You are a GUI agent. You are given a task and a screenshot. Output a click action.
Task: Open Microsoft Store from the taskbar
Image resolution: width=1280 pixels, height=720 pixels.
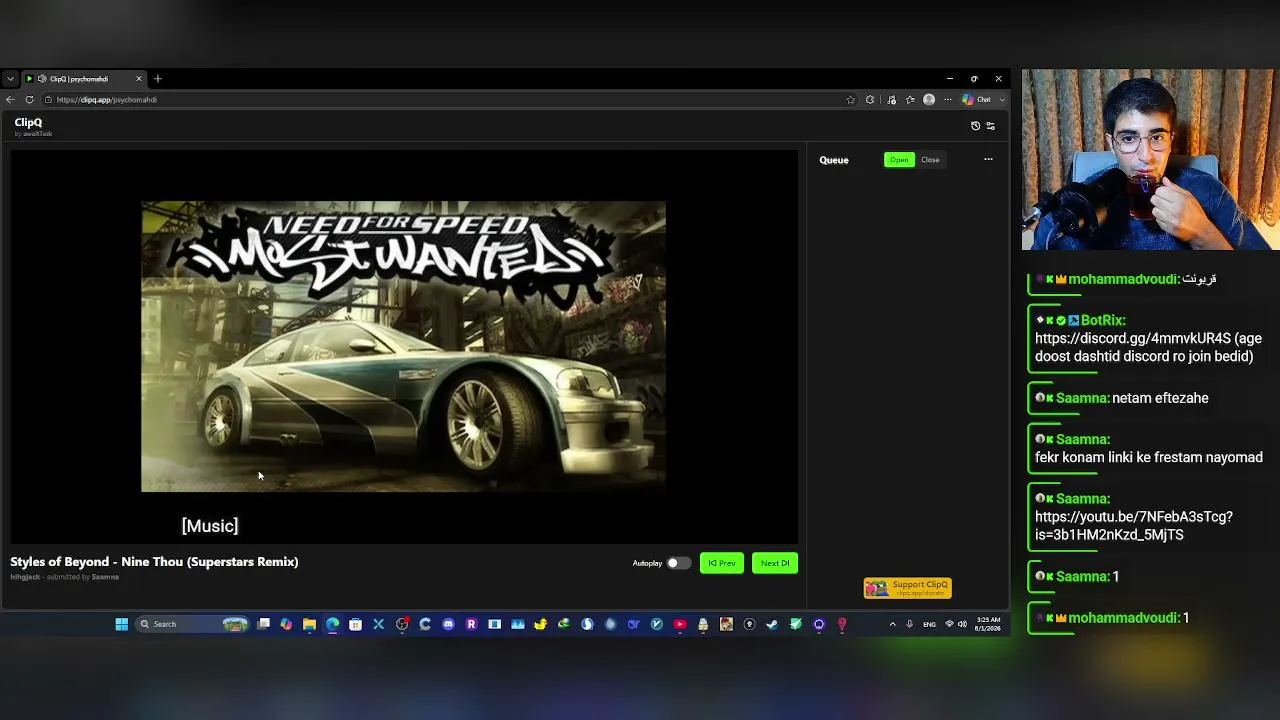355,624
